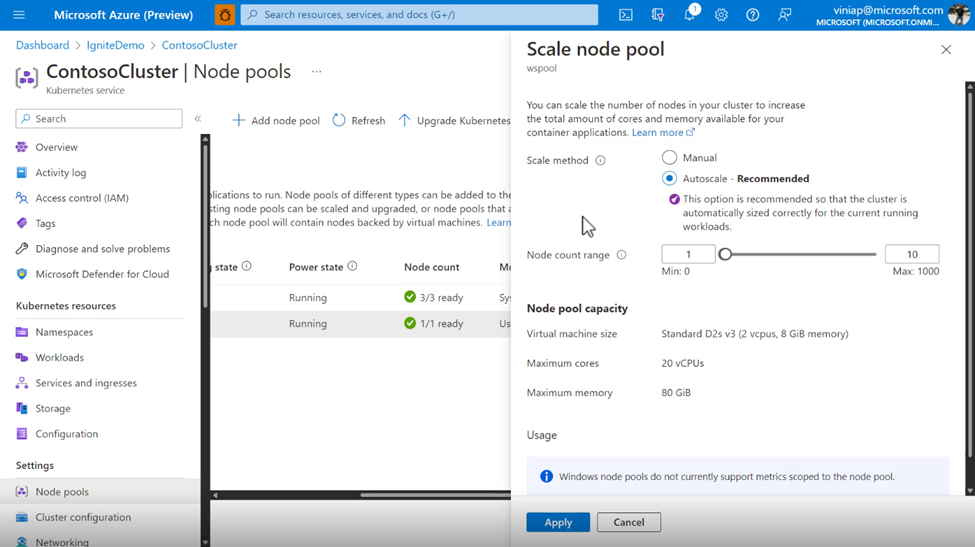This screenshot has width=975, height=547.
Task: Open Tags in the left menu
Action: click(x=45, y=224)
